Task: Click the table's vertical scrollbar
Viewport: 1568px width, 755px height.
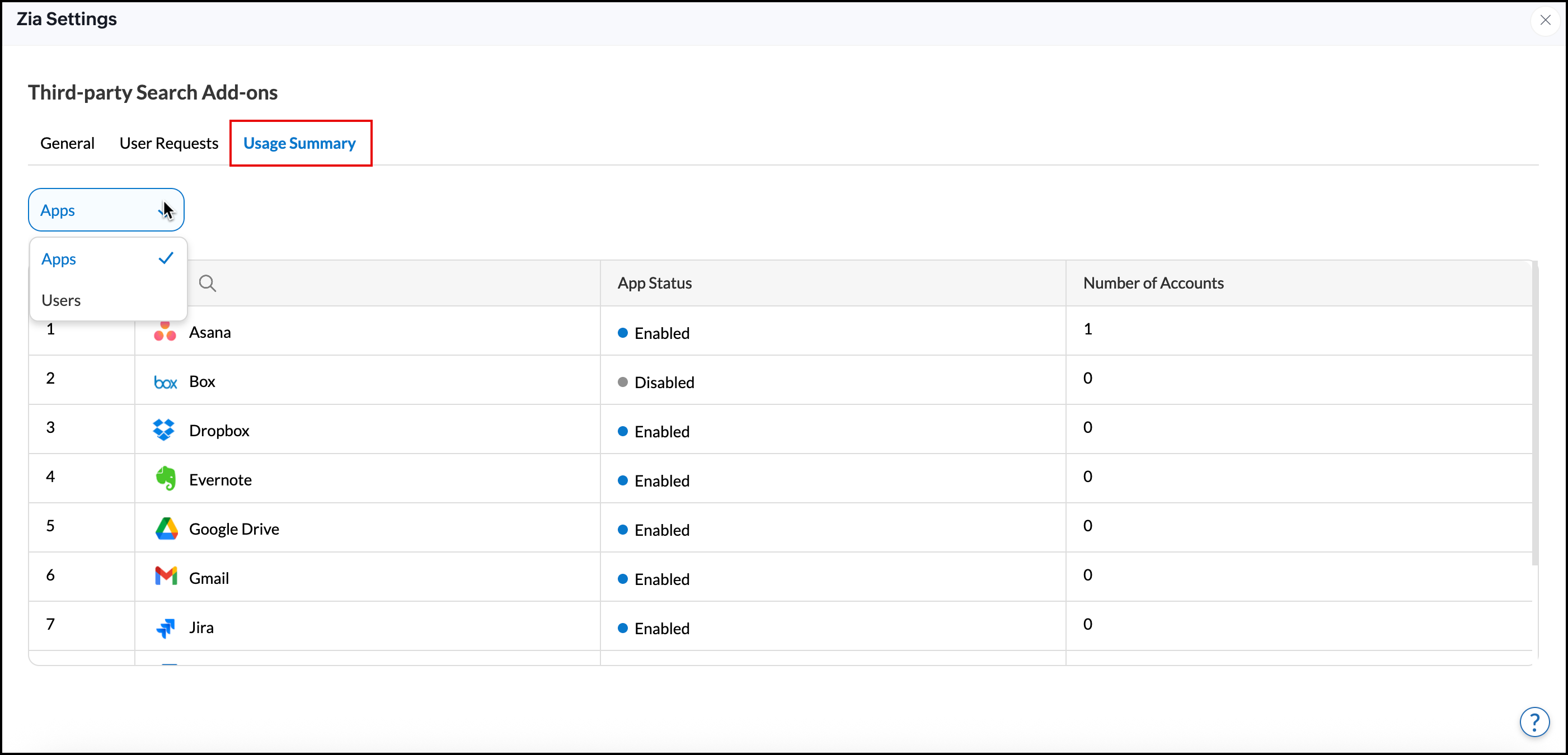Action: [x=1534, y=414]
